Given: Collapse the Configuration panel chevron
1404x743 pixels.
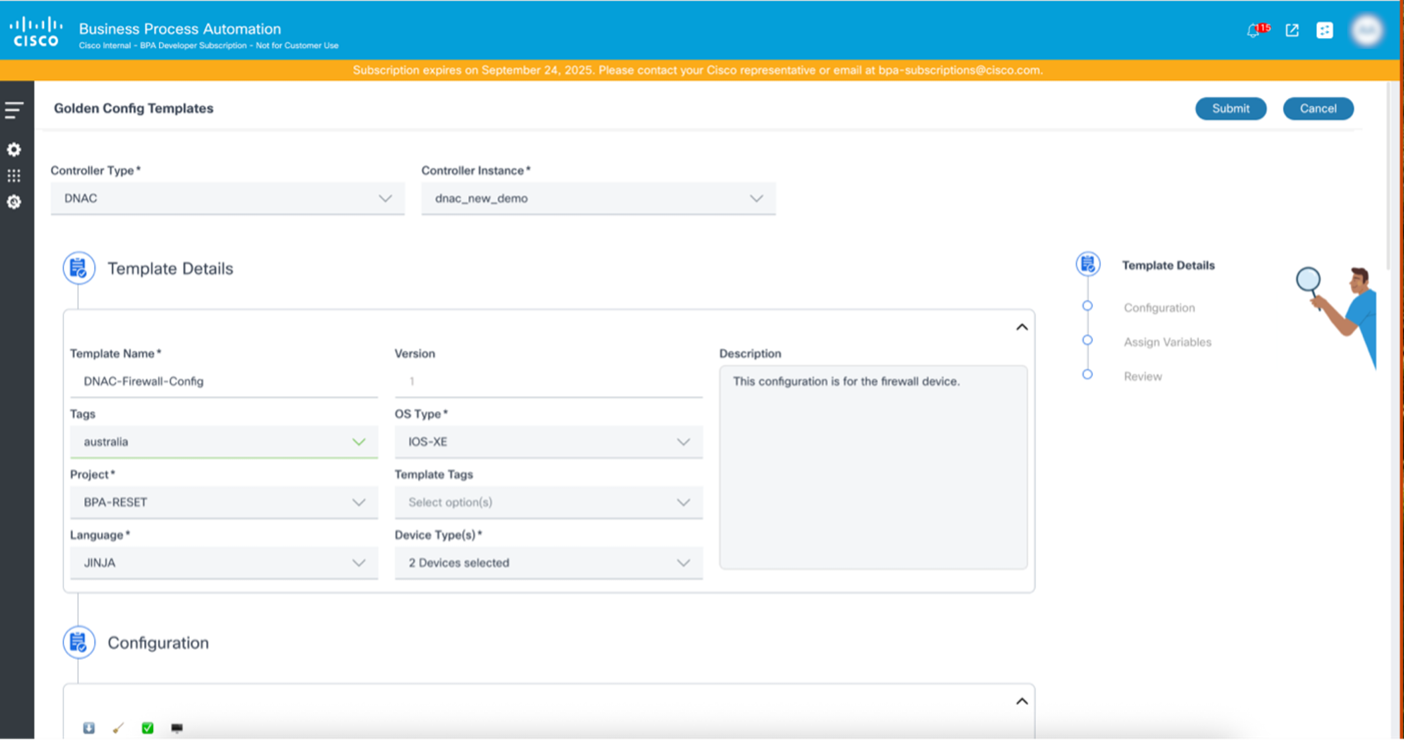Looking at the screenshot, I should tap(1022, 701).
